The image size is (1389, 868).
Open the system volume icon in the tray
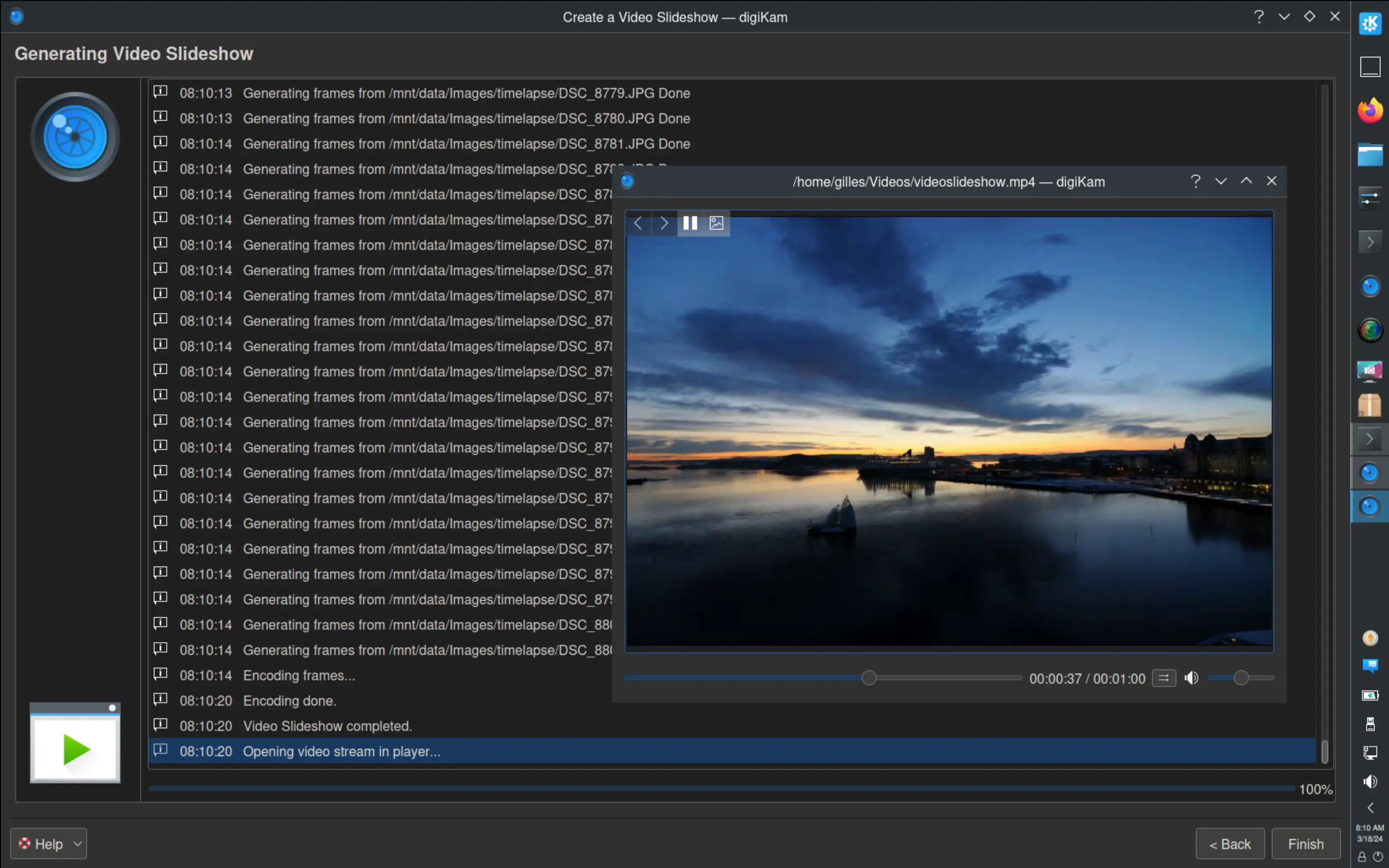pyautogui.click(x=1370, y=781)
